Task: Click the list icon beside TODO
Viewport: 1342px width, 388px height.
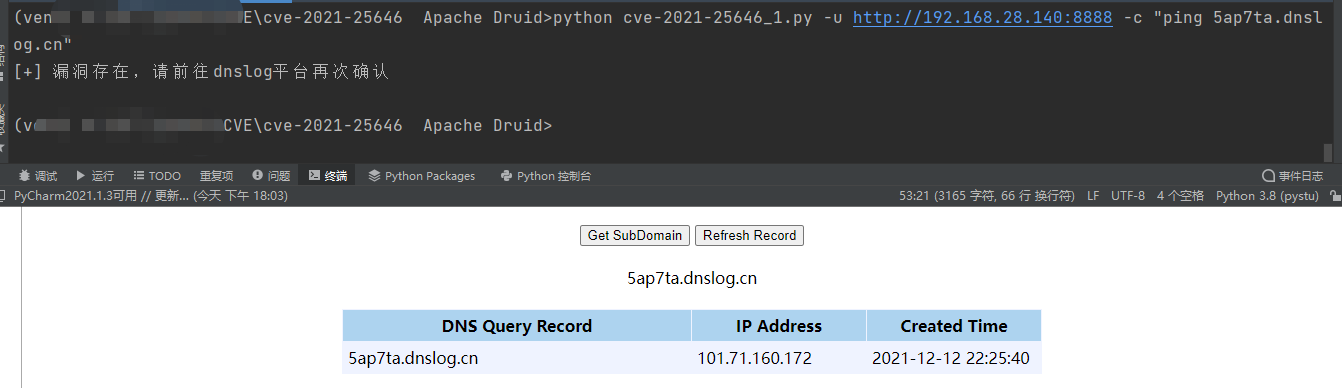Action: click(x=139, y=175)
